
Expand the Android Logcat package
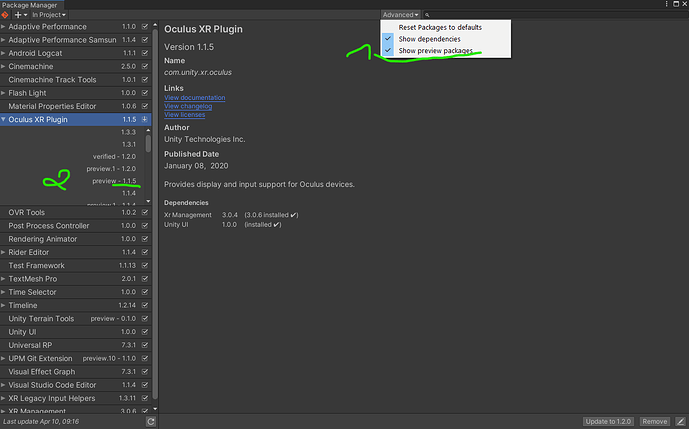coord(3,53)
